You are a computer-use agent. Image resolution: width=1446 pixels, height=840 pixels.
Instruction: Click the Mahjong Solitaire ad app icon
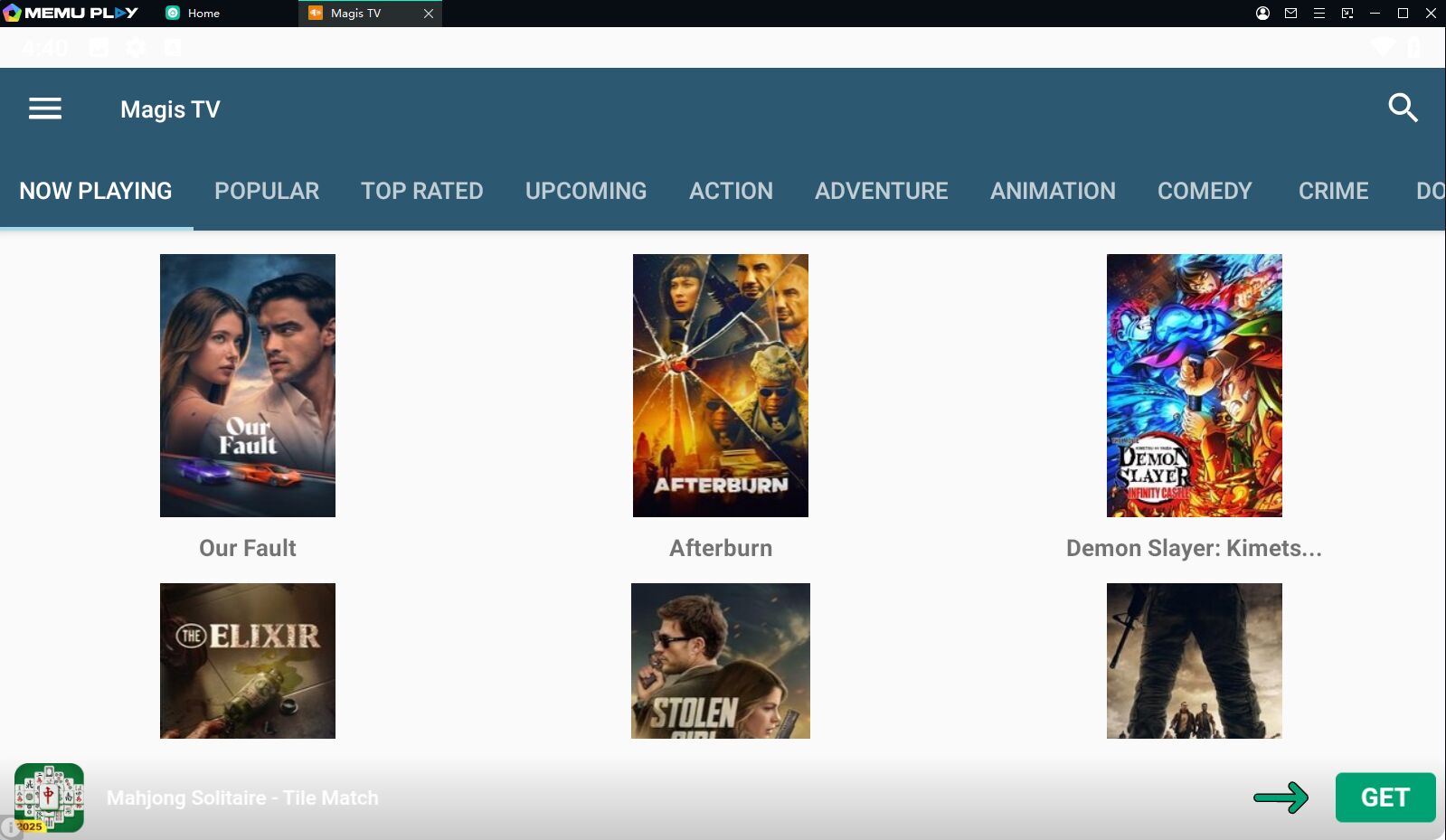(50, 798)
